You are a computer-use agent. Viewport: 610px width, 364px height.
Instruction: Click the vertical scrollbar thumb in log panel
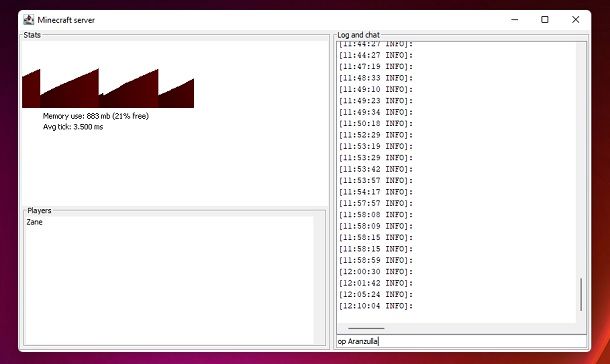581,294
